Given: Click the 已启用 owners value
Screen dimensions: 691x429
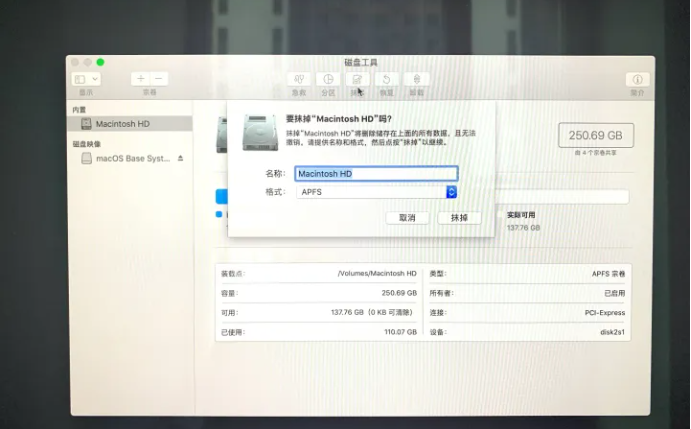Looking at the screenshot, I should pyautogui.click(x=615, y=293).
